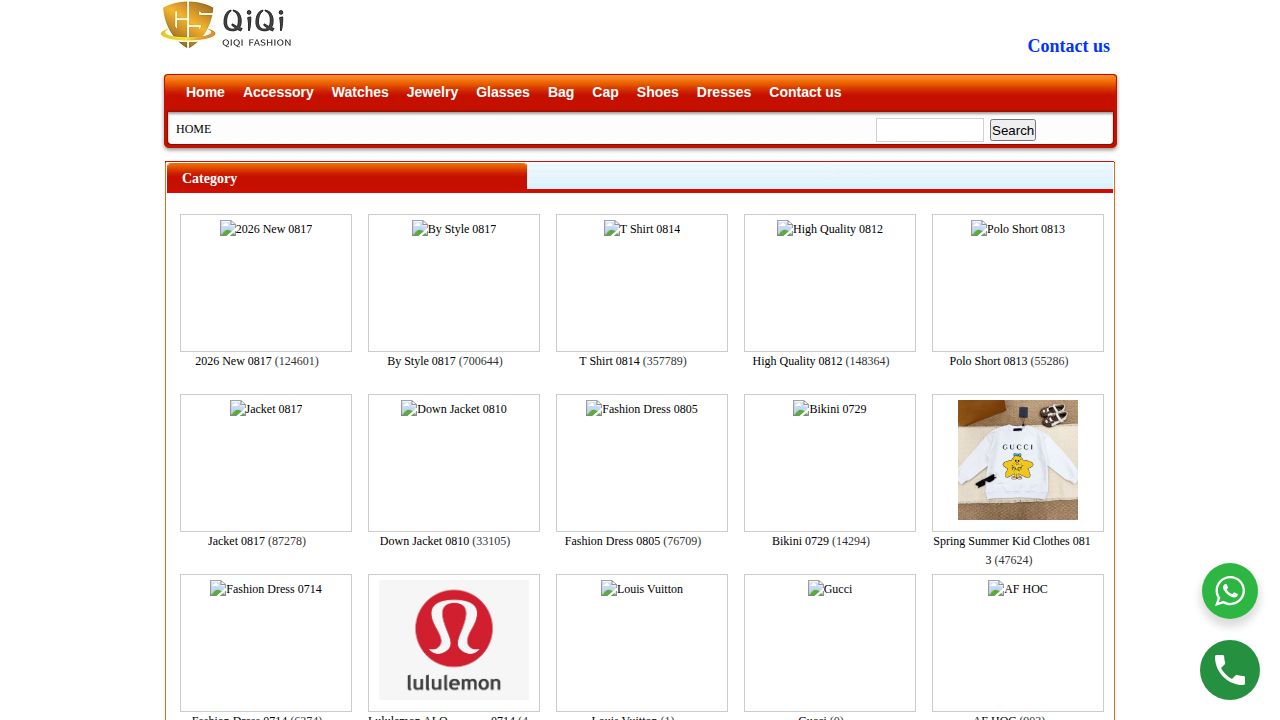The width and height of the screenshot is (1280, 720).
Task: Open the Cap menu item
Action: [x=605, y=92]
